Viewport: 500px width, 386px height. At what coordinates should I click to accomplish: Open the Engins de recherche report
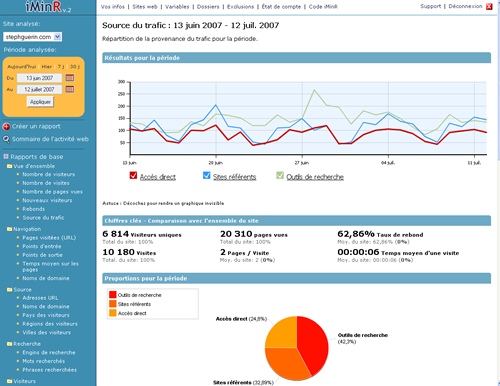click(x=49, y=353)
